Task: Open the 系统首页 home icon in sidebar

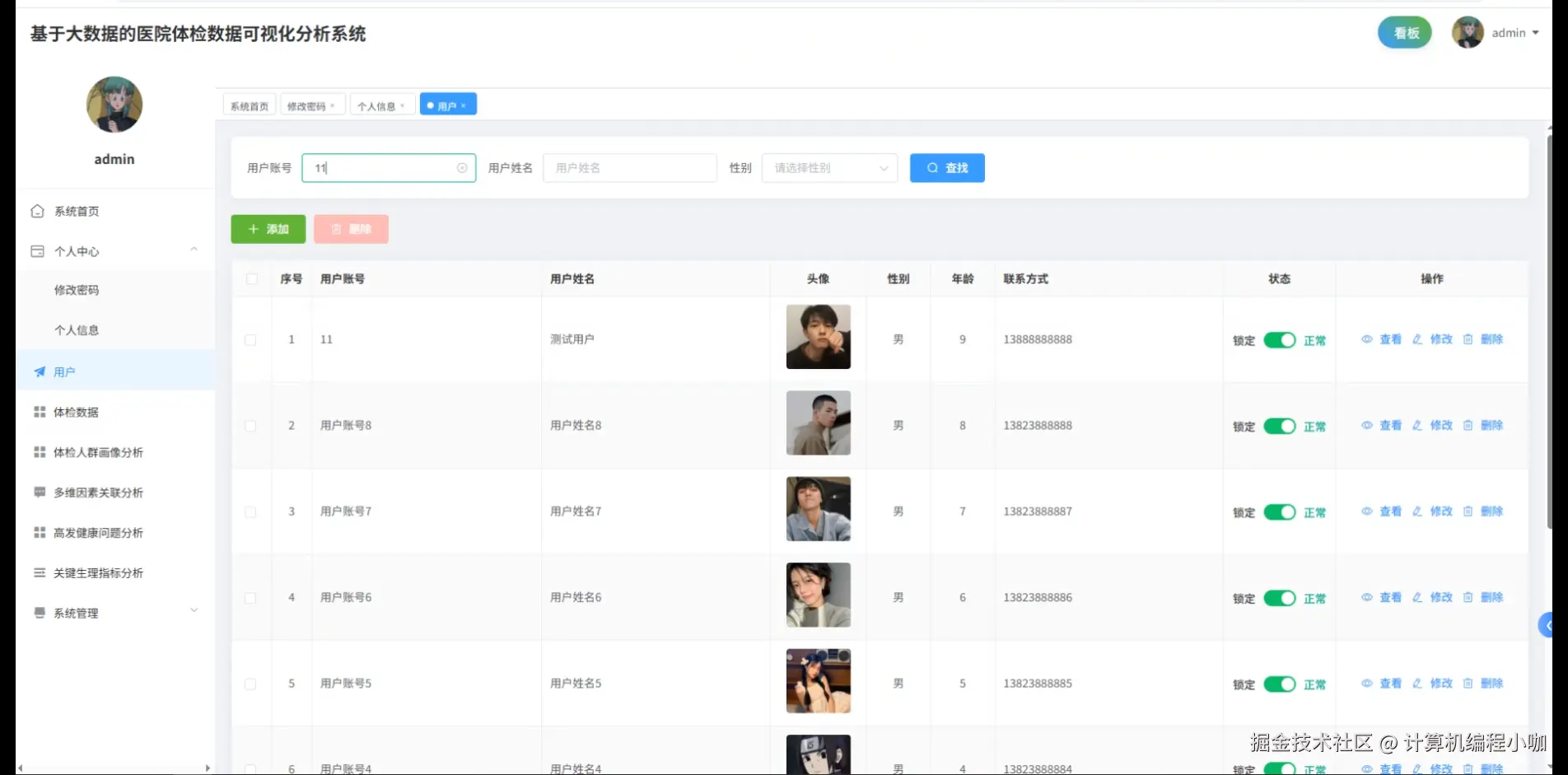Action: point(37,212)
